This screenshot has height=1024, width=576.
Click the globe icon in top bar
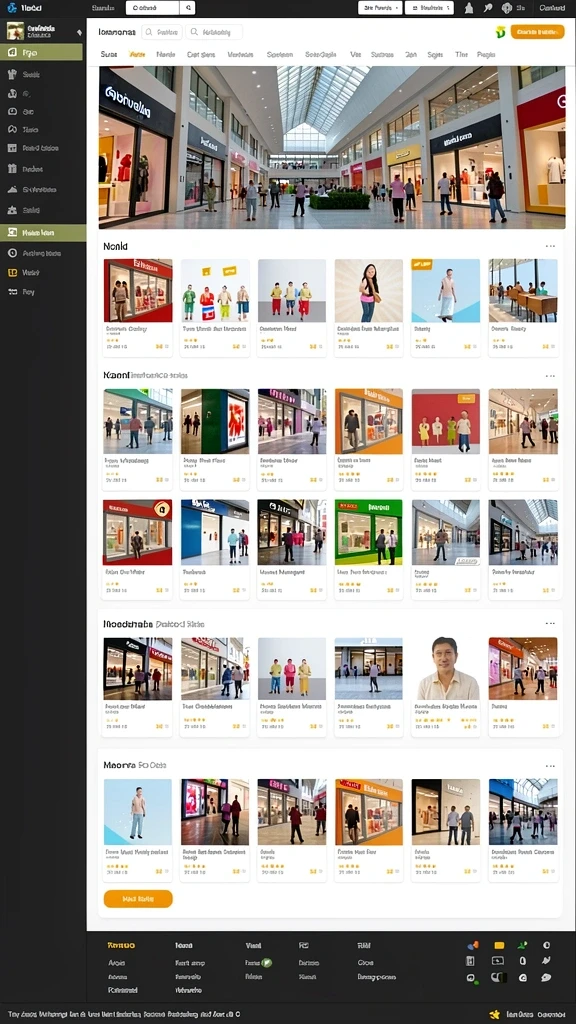click(507, 8)
